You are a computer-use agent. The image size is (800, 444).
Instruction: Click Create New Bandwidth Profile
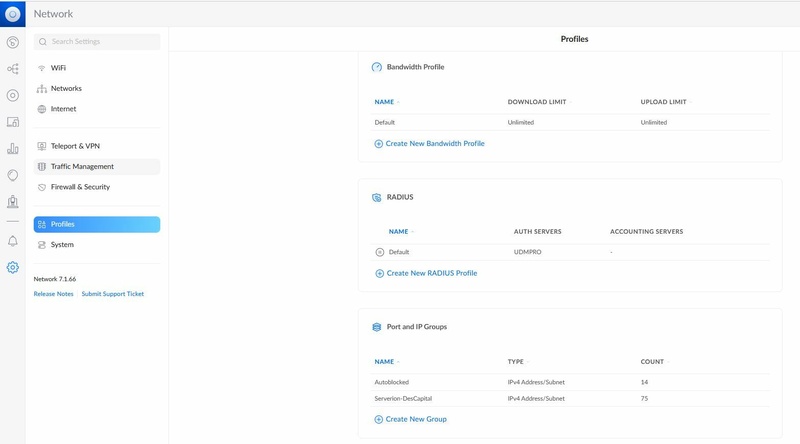[435, 144]
